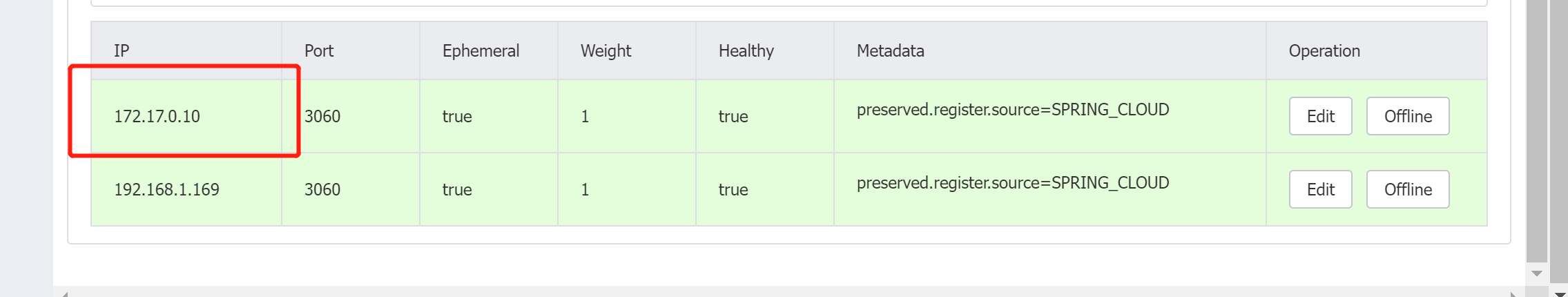
Task: Click Edit for instance 192.168.1.169
Action: tap(1320, 189)
